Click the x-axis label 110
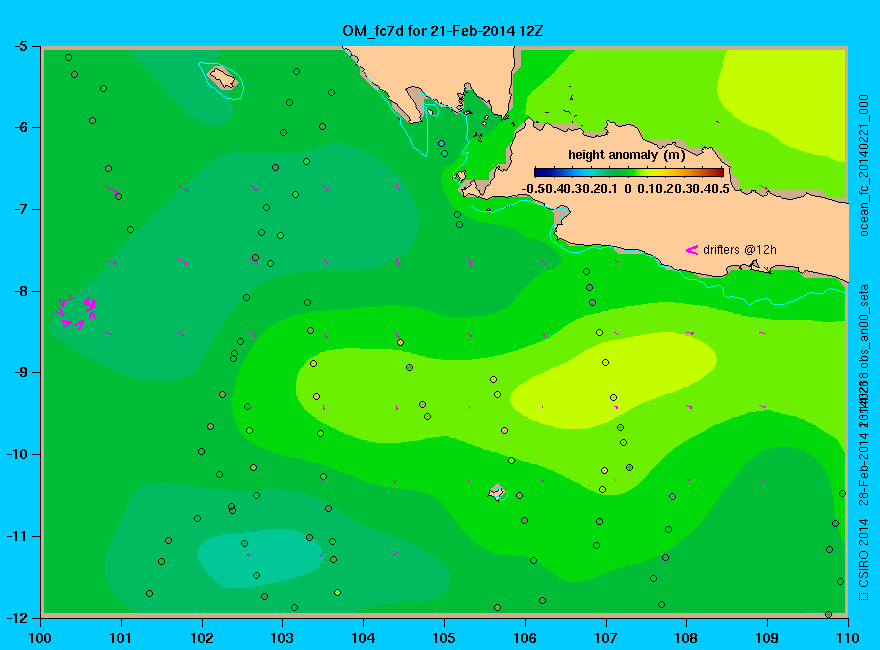The height and width of the screenshot is (650, 880). pyautogui.click(x=847, y=638)
